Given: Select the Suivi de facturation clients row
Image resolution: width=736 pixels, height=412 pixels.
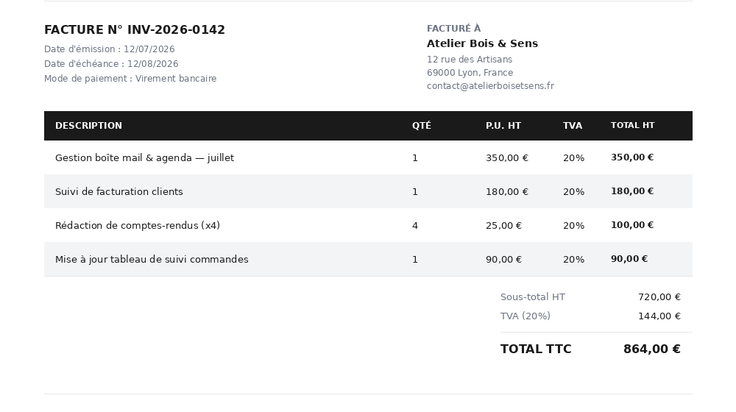Looking at the screenshot, I should [368, 191].
